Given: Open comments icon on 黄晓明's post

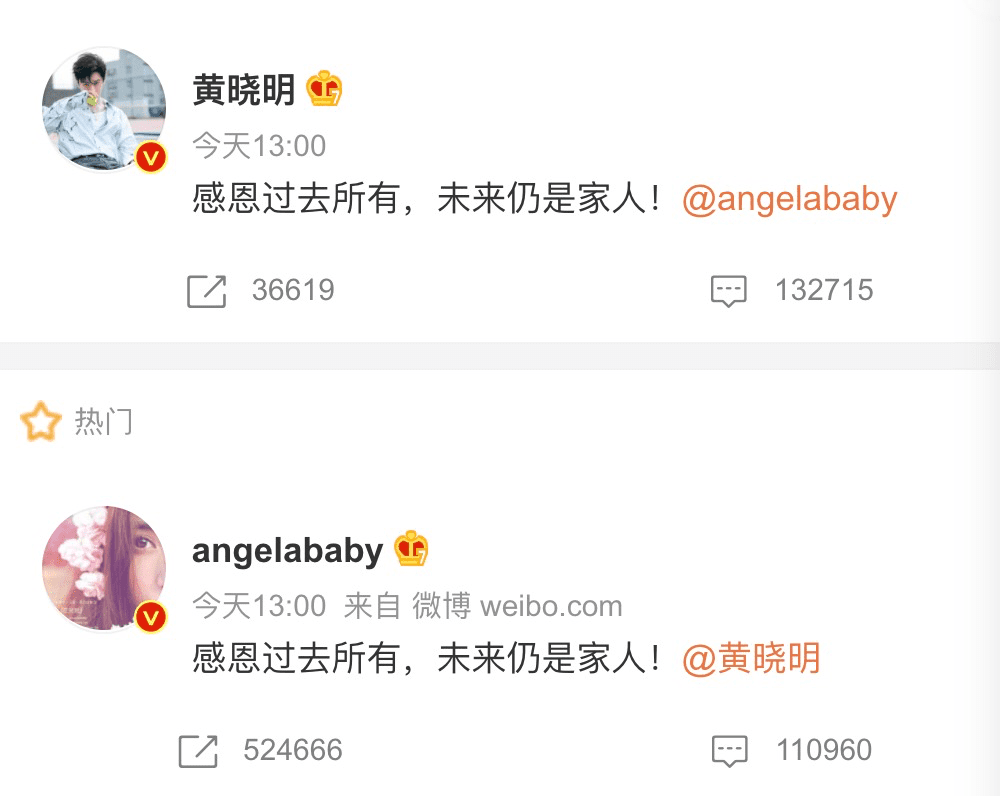Looking at the screenshot, I should tap(729, 291).
